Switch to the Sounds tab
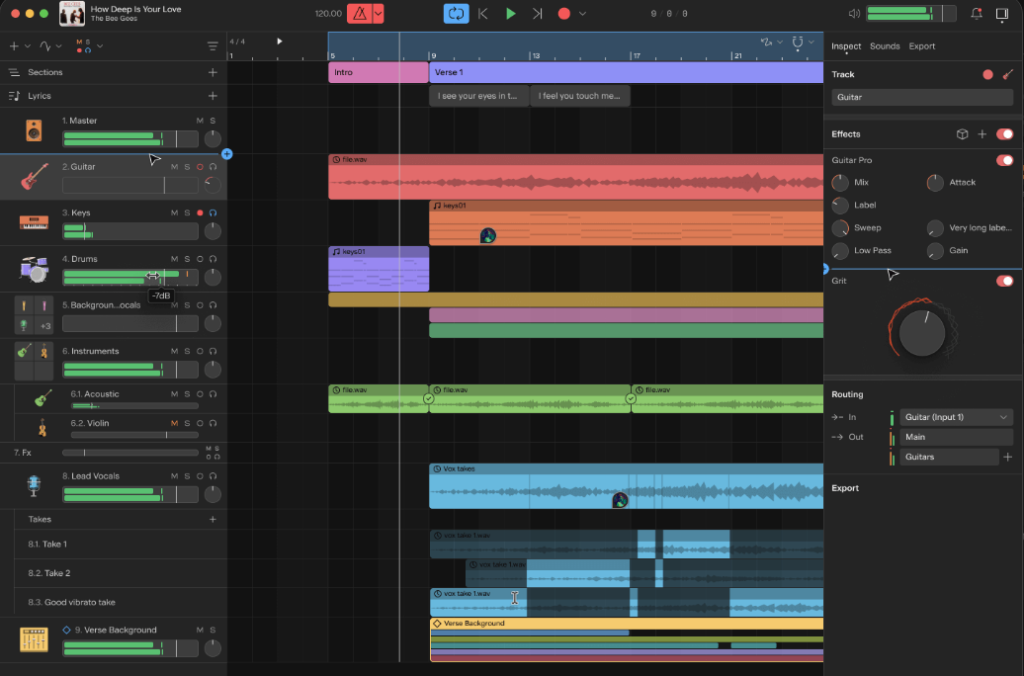1024x676 pixels. coord(884,46)
